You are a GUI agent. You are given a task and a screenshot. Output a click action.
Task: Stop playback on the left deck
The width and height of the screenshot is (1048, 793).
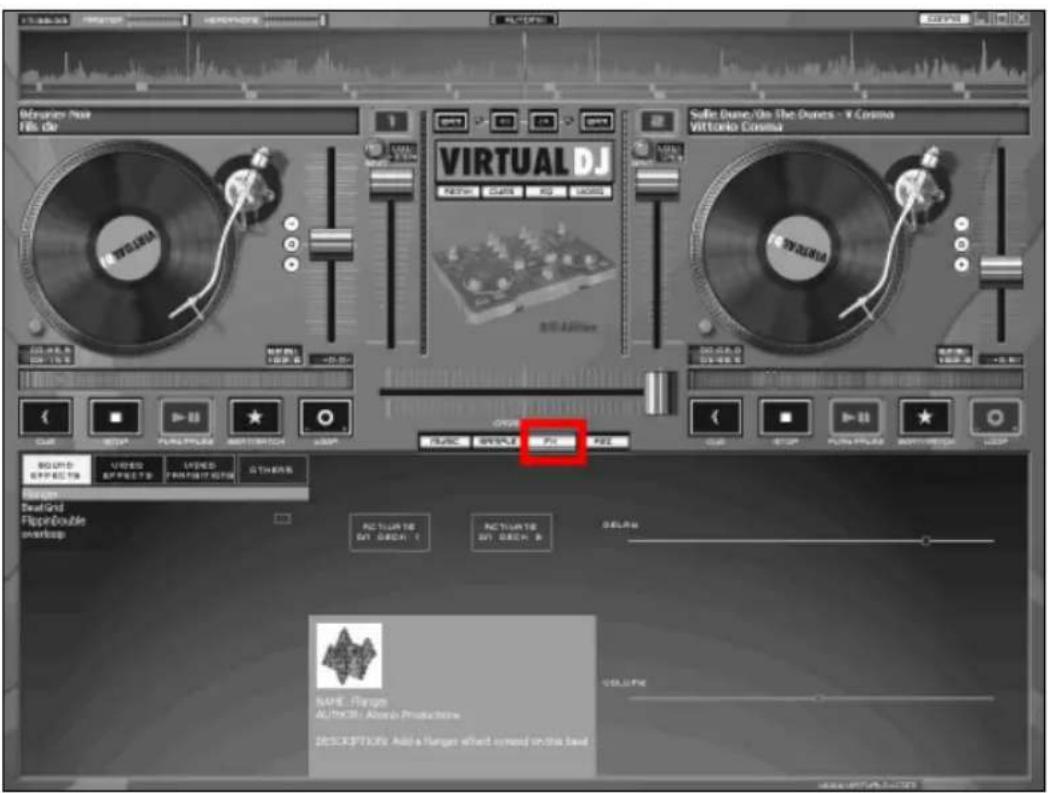116,417
